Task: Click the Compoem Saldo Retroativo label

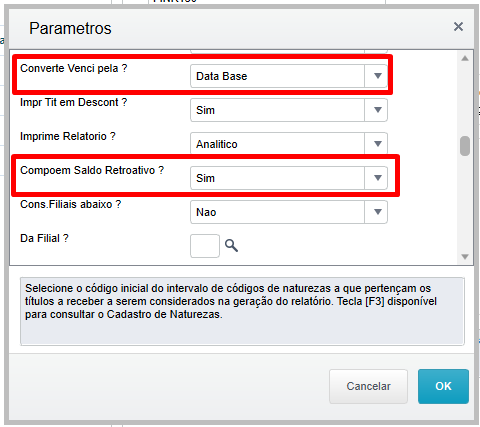Action: pyautogui.click(x=92, y=170)
